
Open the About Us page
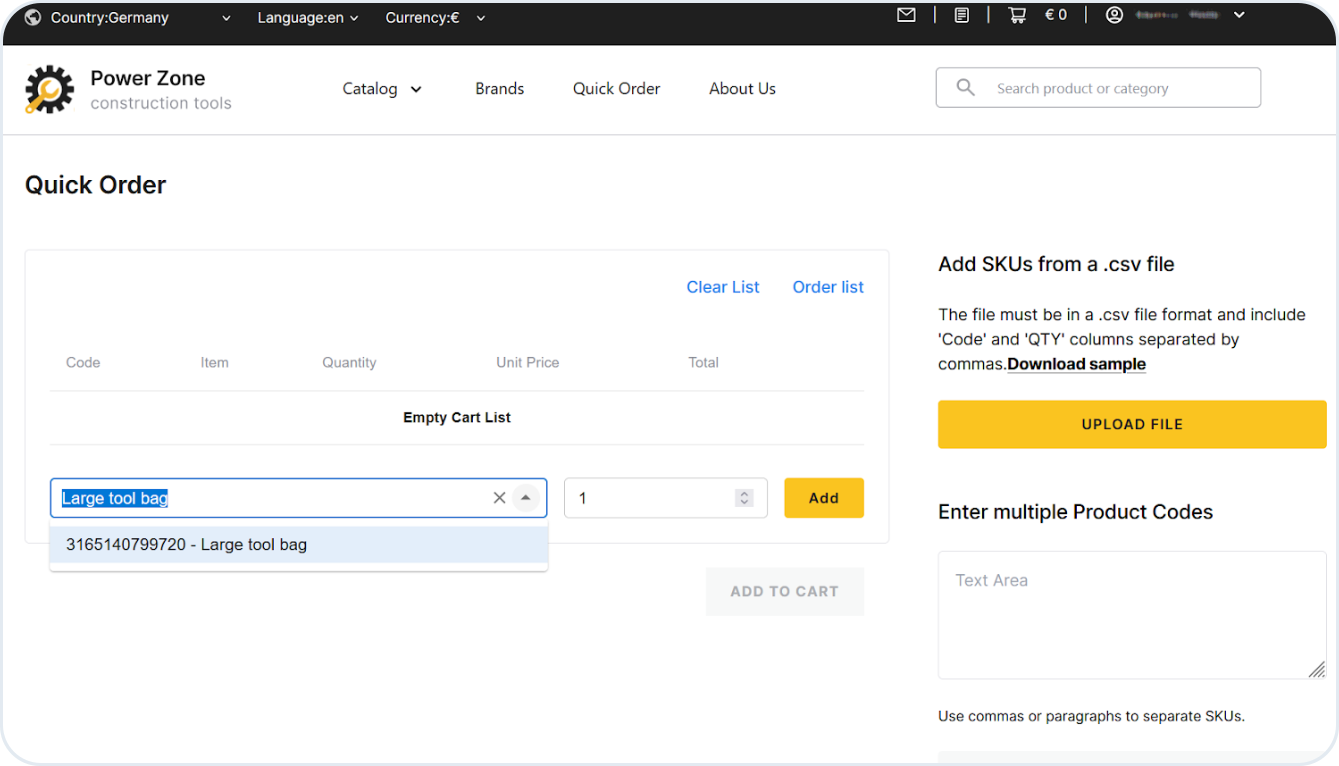(742, 89)
